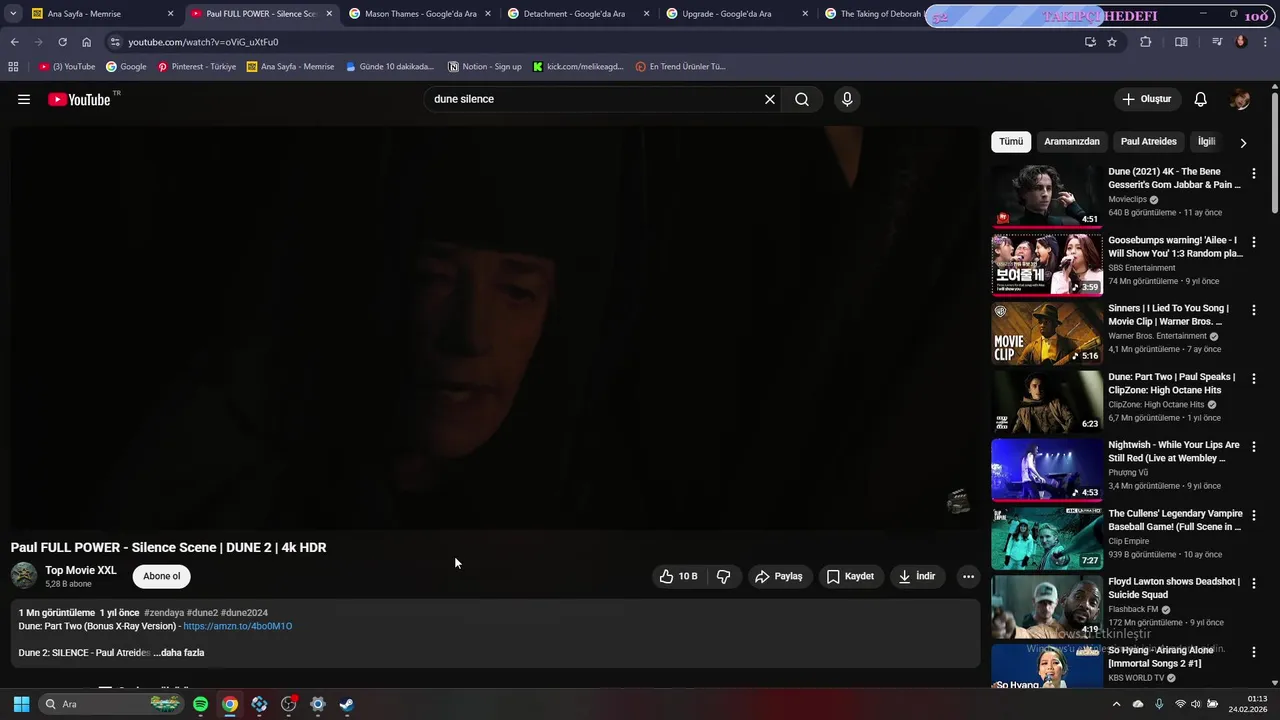Show hidden system tray icons chevron
The width and height of the screenshot is (1280, 720).
click(1117, 704)
